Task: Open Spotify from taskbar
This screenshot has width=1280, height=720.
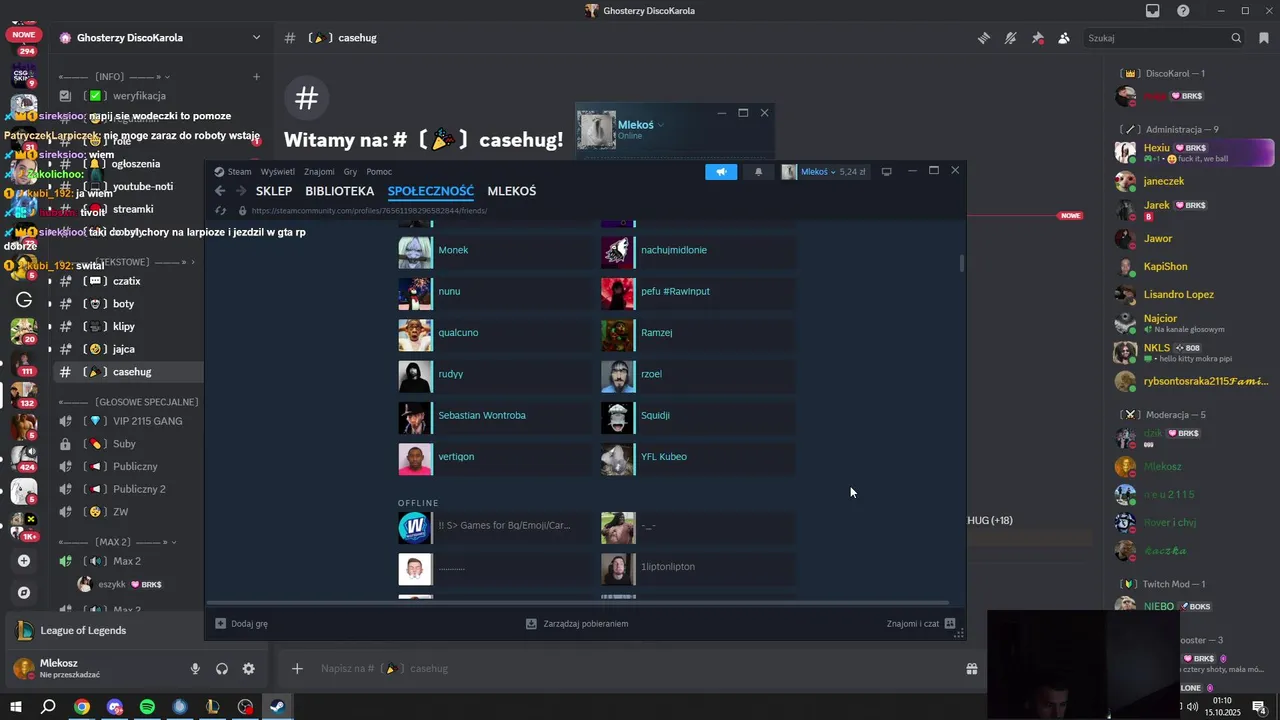Action: click(147, 707)
